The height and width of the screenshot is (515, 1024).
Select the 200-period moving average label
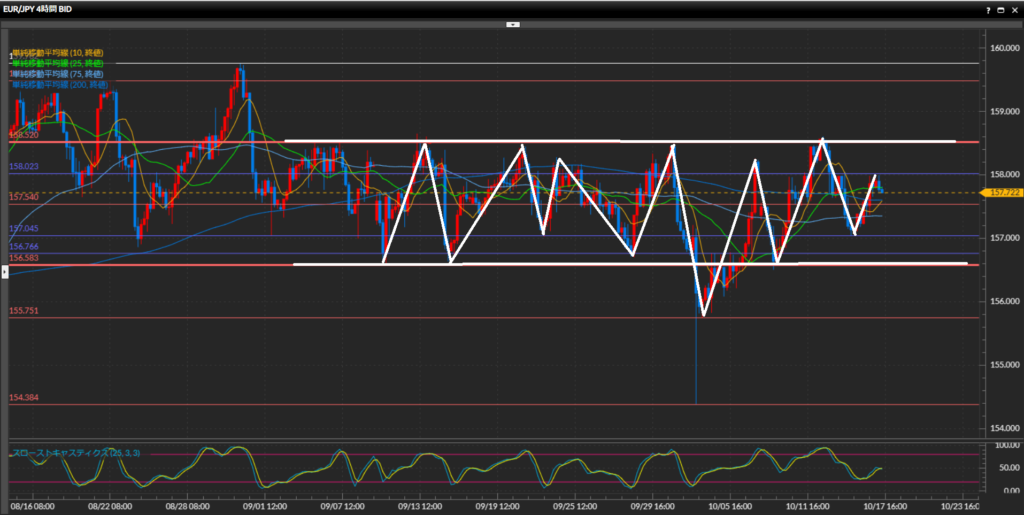[x=58, y=85]
